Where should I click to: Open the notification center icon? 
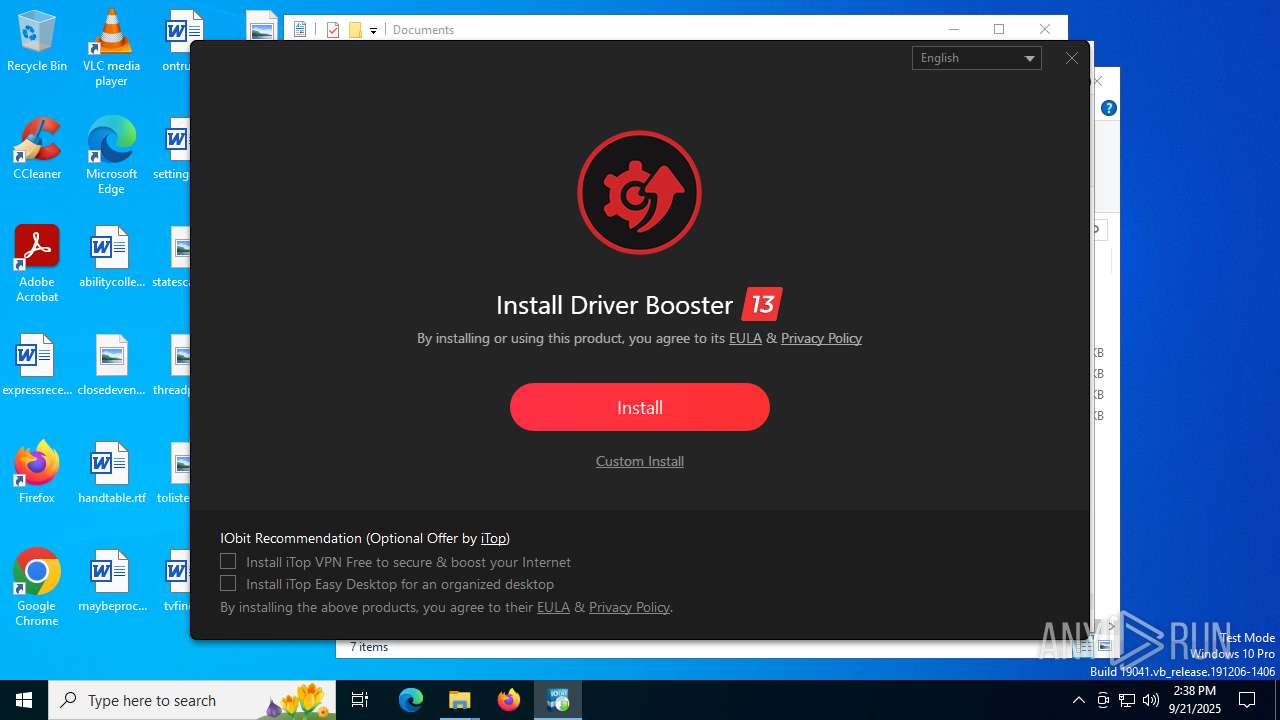click(x=1247, y=700)
